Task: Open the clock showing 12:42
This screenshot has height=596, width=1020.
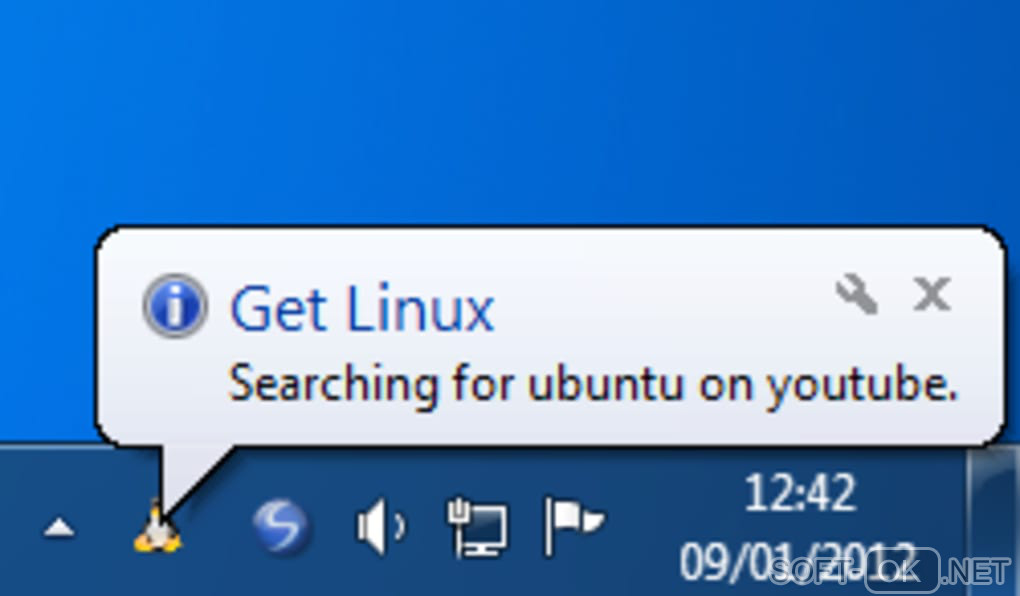Action: 799,493
